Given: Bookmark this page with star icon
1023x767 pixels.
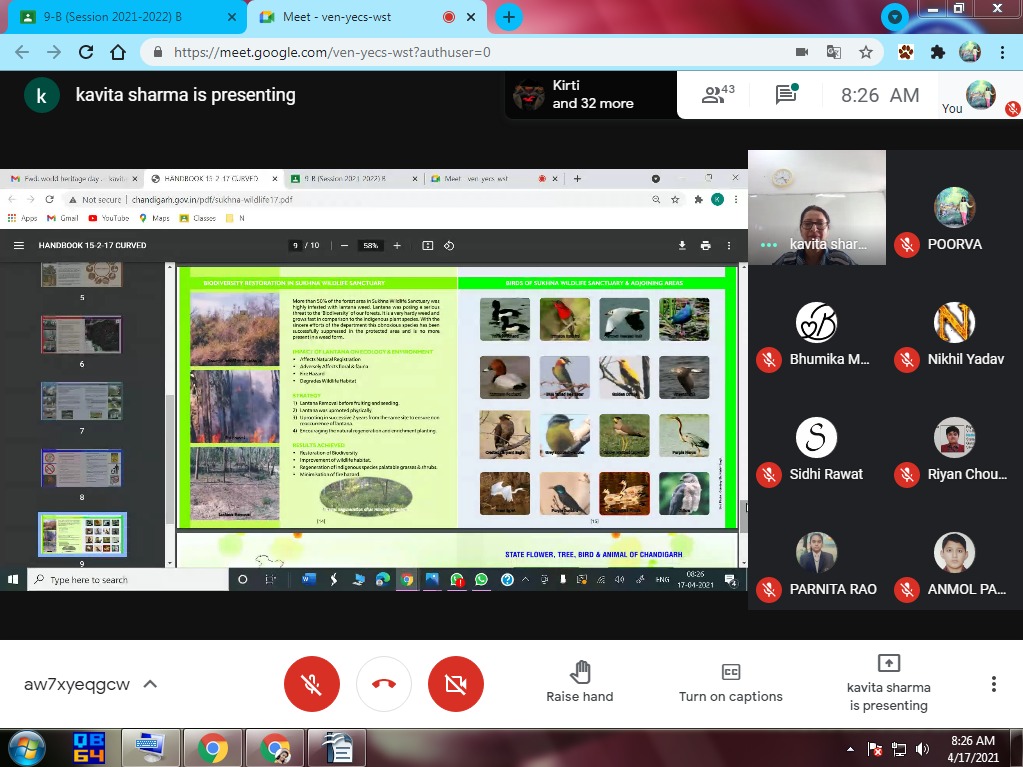Looking at the screenshot, I should (866, 52).
